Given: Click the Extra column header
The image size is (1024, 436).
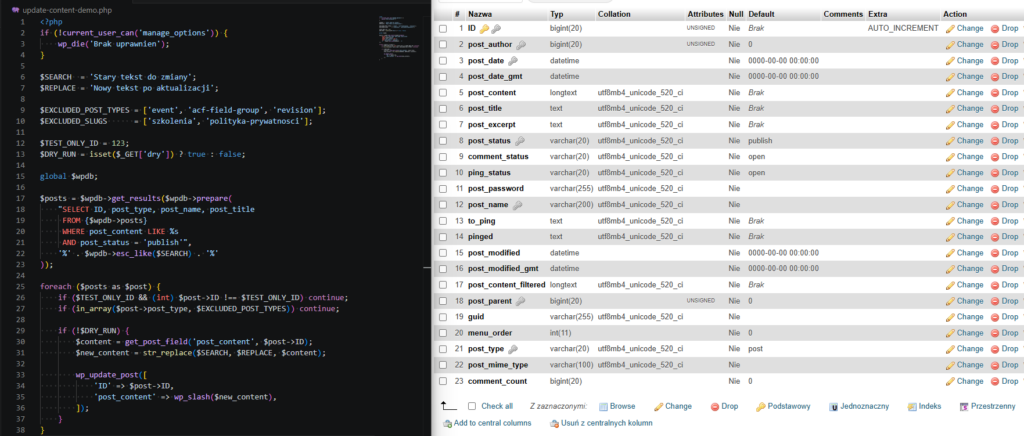Looking at the screenshot, I should click(878, 14).
